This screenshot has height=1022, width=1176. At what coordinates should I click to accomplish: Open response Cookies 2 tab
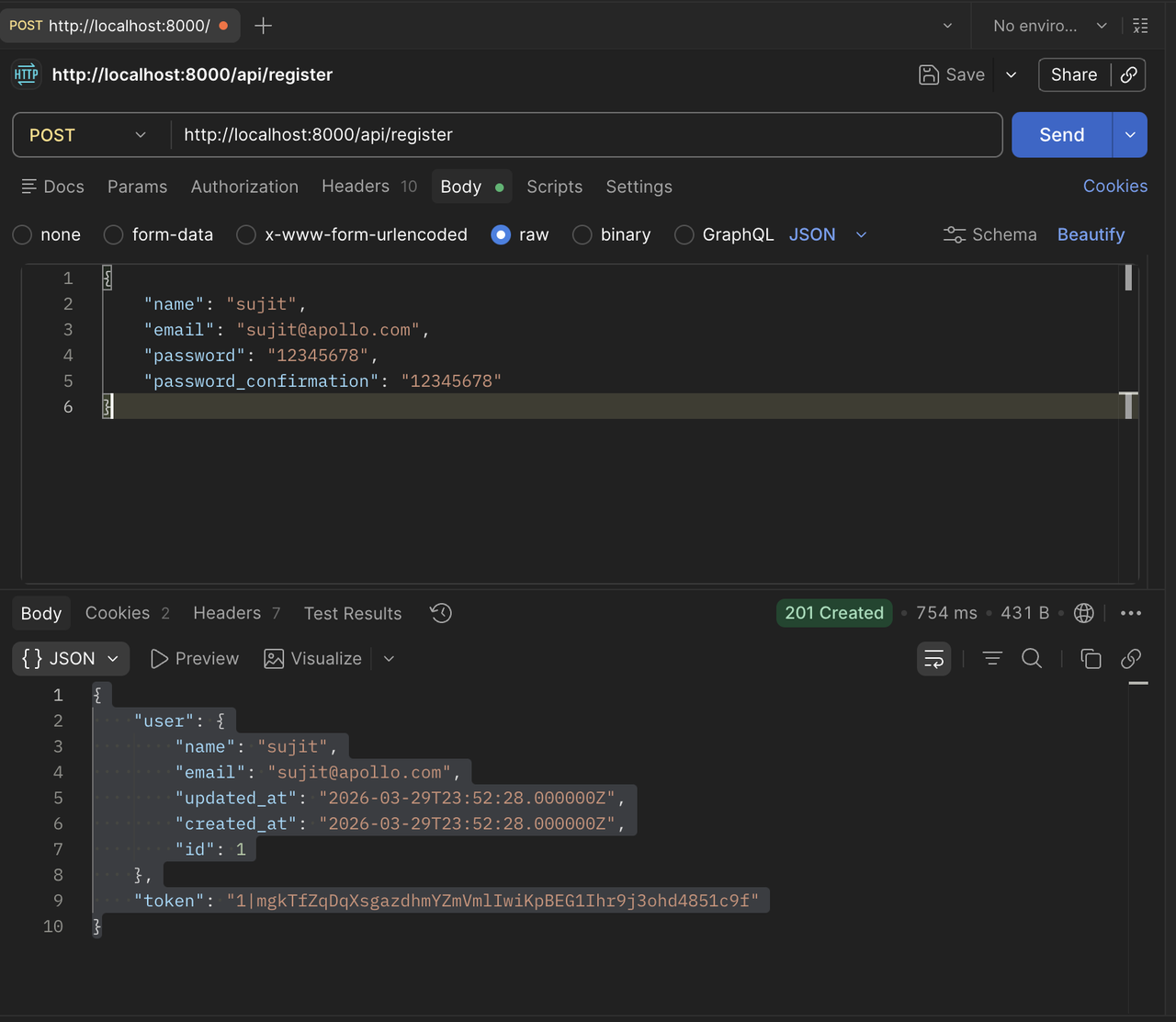(x=128, y=613)
